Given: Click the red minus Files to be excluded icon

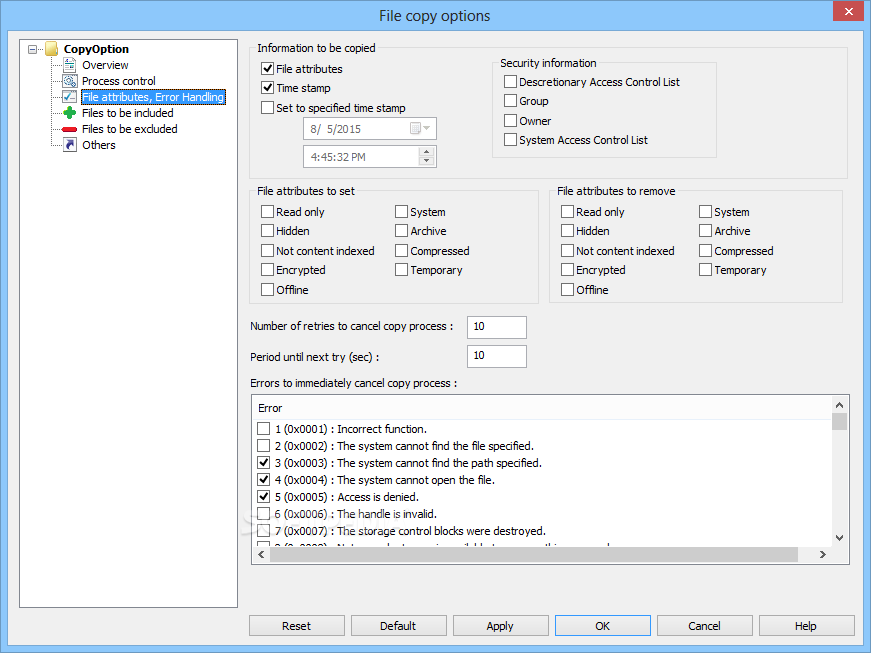Looking at the screenshot, I should coord(69,129).
